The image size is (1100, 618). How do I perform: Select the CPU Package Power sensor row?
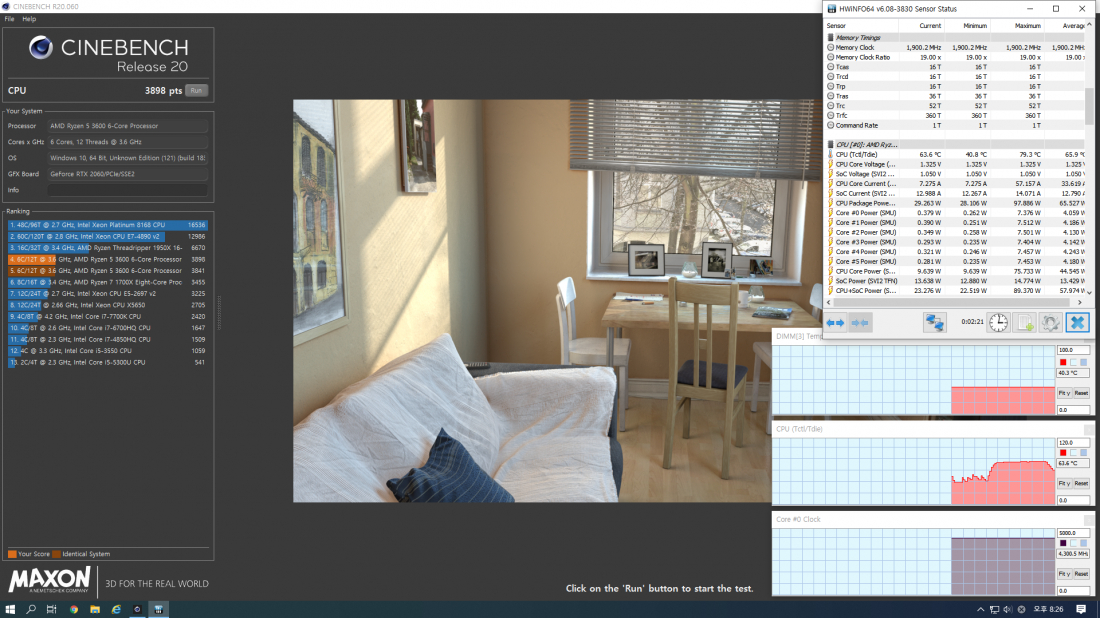click(x=866, y=202)
